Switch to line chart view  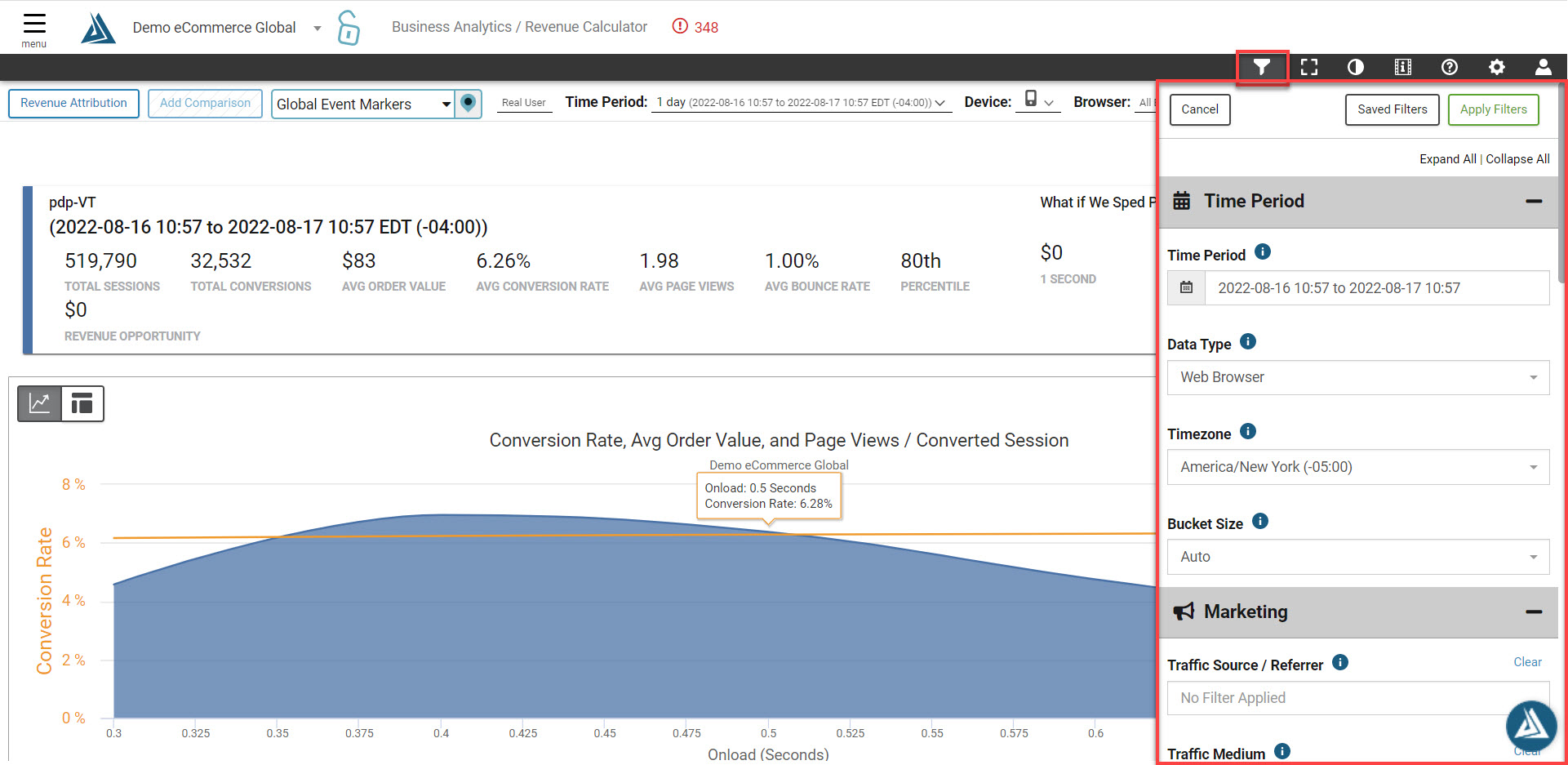point(40,403)
